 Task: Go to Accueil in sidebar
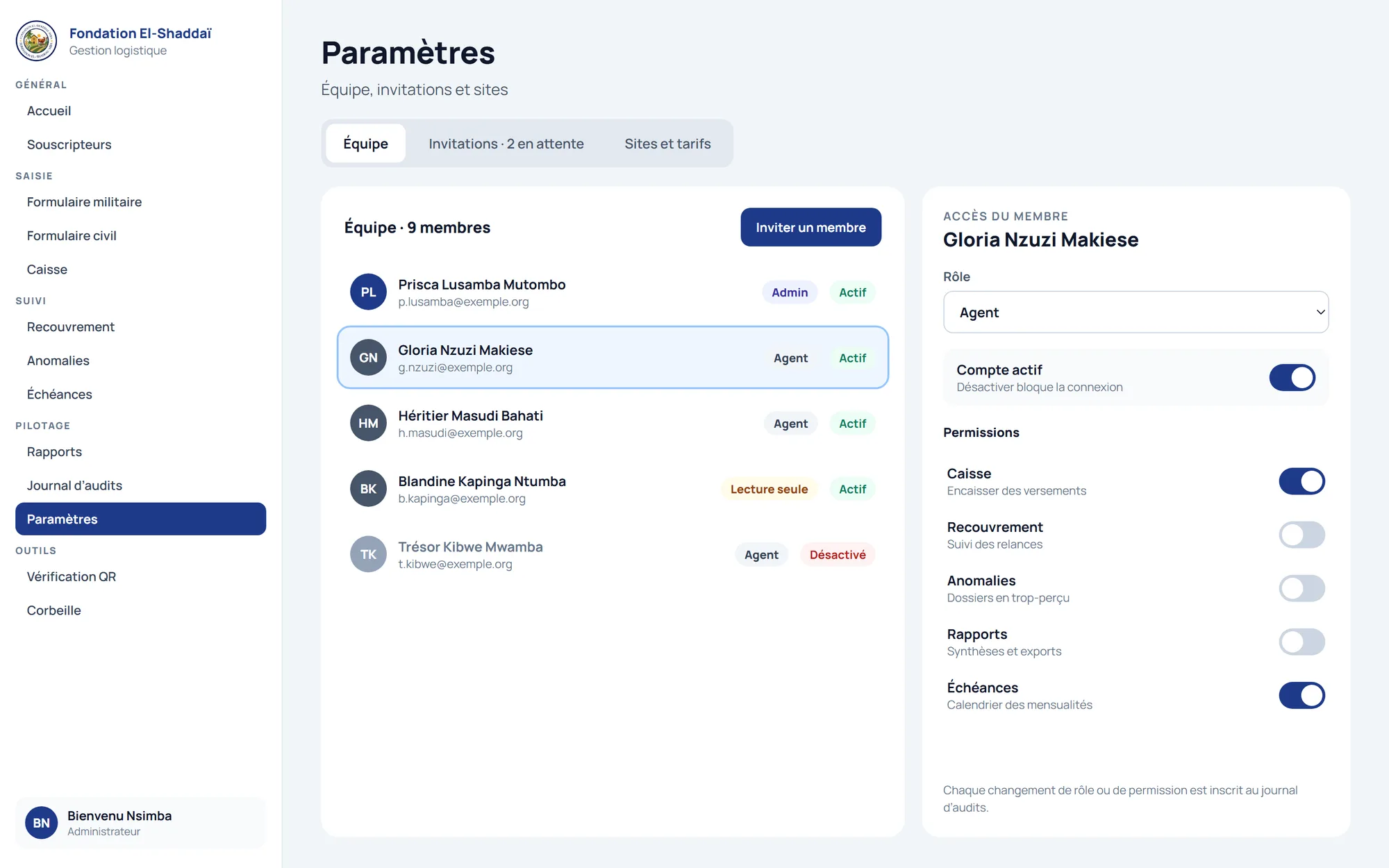pyautogui.click(x=140, y=111)
